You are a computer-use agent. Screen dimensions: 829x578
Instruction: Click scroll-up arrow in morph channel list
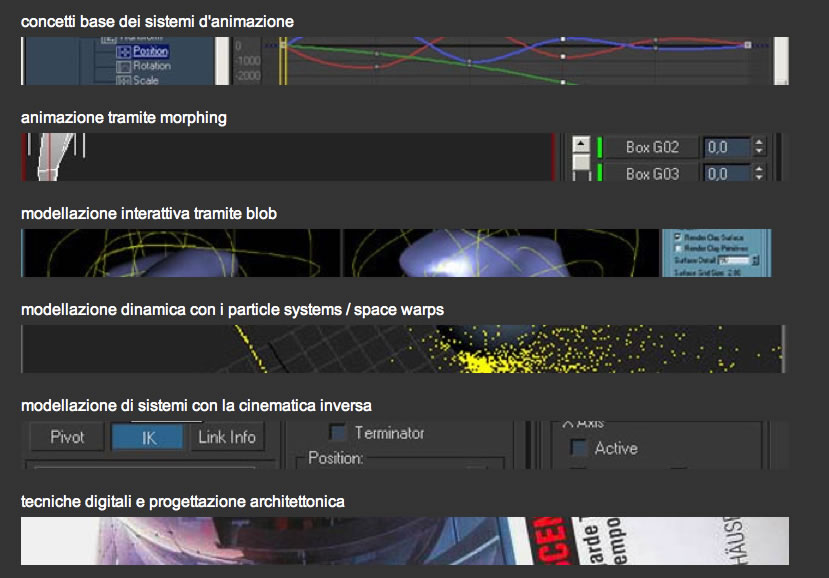pos(581,147)
